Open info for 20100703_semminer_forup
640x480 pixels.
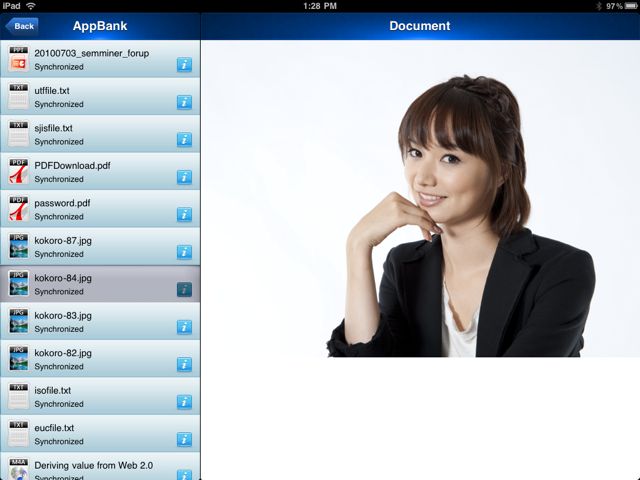click(x=184, y=64)
